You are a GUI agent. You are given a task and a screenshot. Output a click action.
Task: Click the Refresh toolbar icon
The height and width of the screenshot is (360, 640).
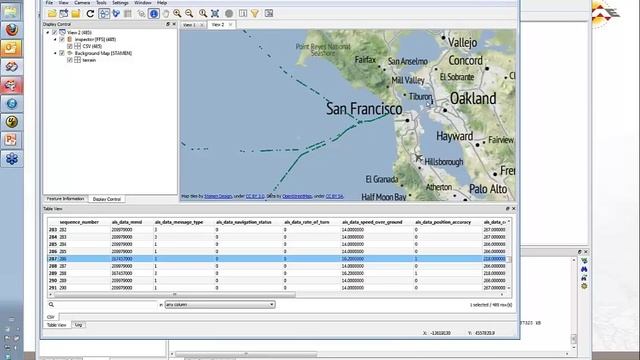[x=90, y=13]
